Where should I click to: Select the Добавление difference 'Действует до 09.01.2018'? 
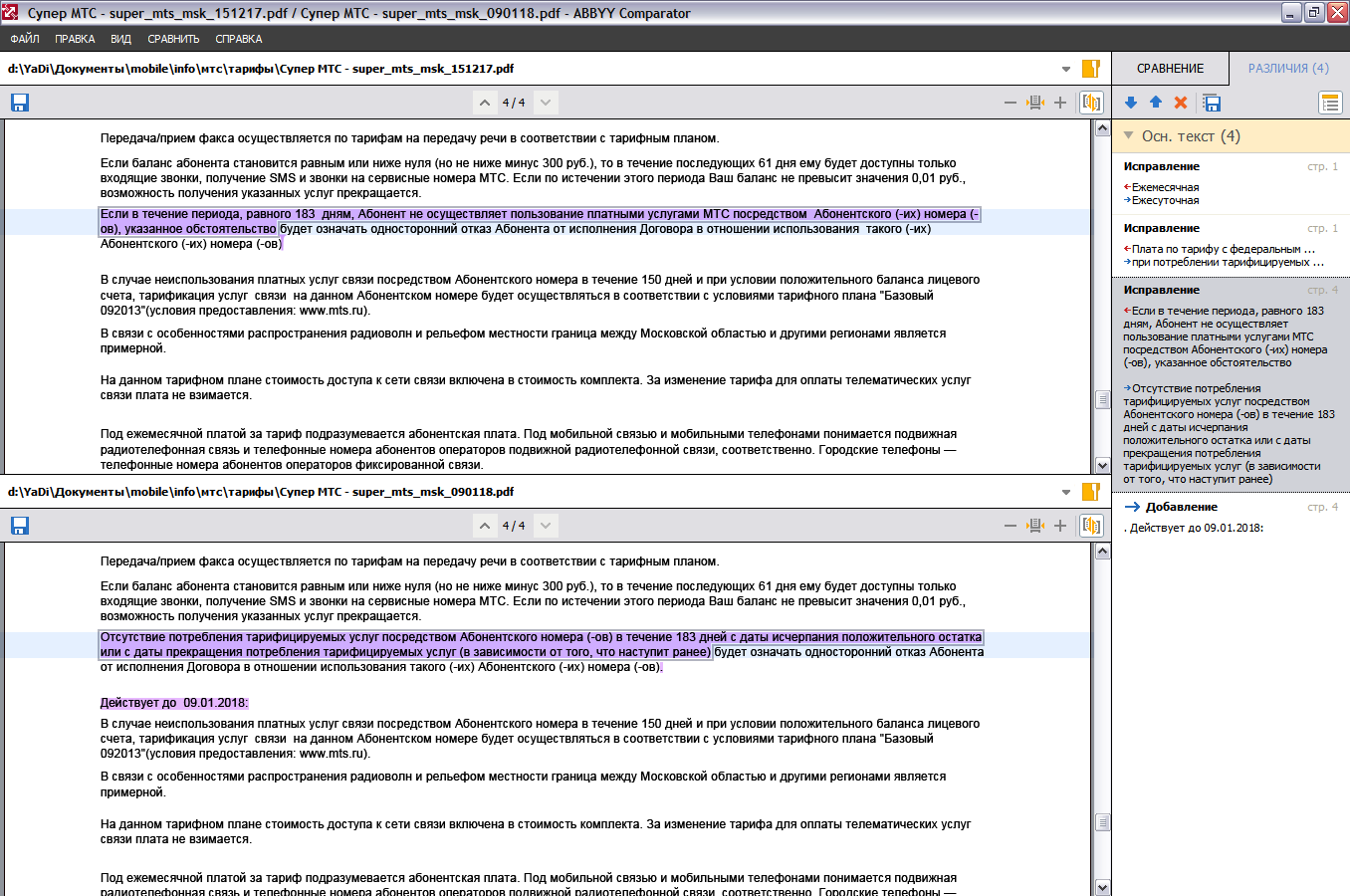click(1231, 518)
